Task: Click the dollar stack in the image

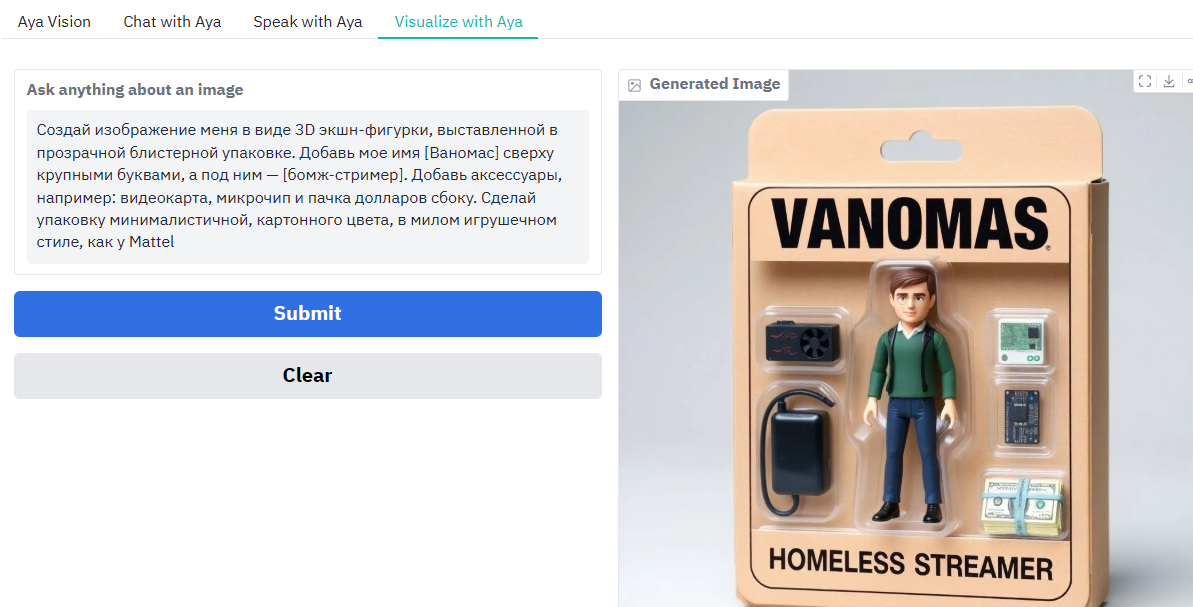Action: click(x=1021, y=507)
